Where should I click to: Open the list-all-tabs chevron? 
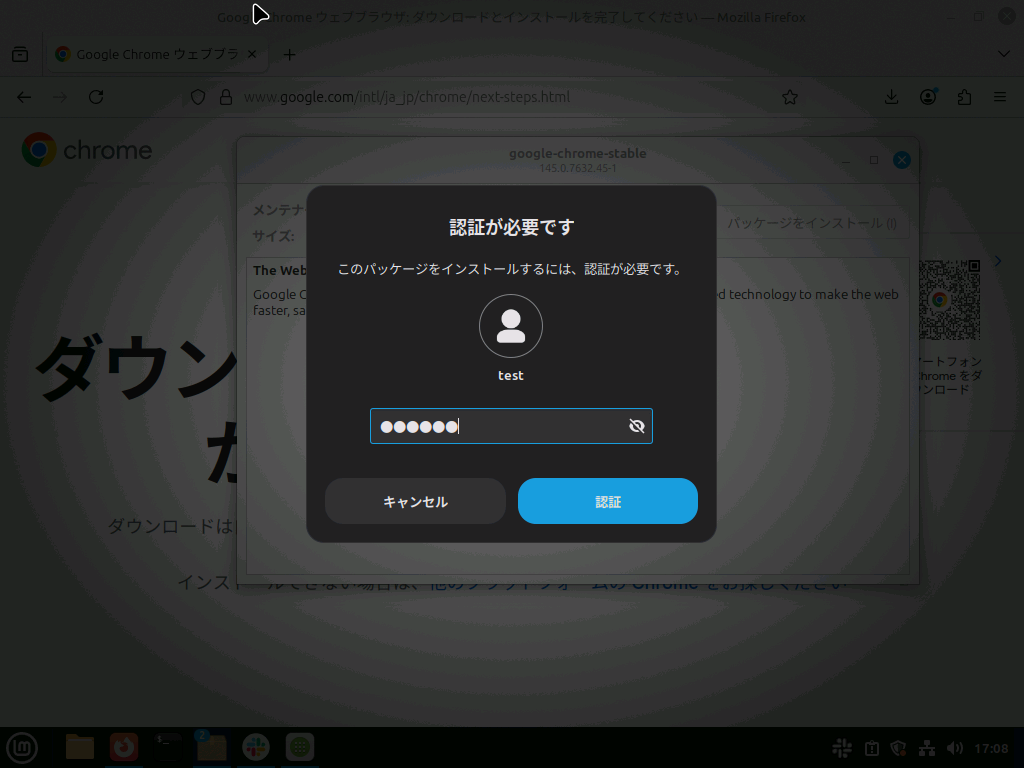pos(1003,54)
